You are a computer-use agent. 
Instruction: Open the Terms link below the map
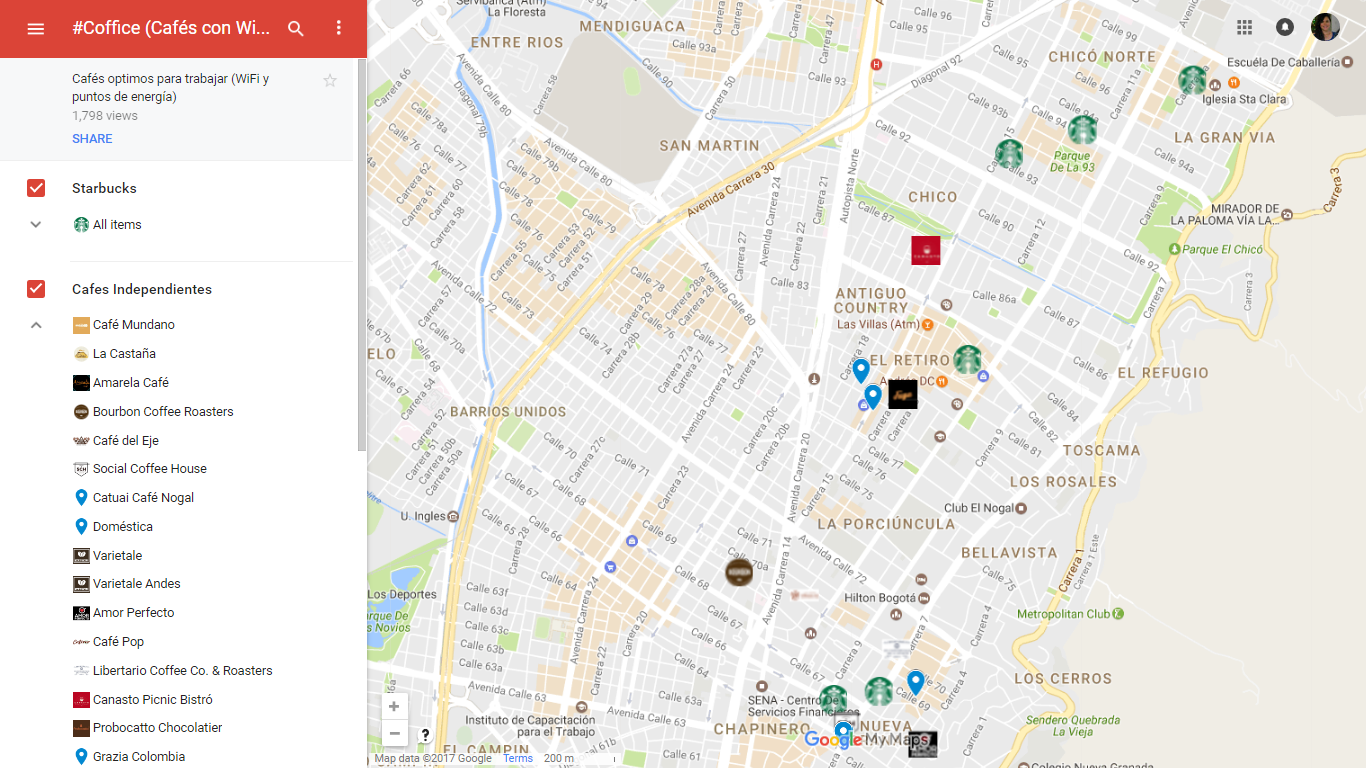[518, 759]
